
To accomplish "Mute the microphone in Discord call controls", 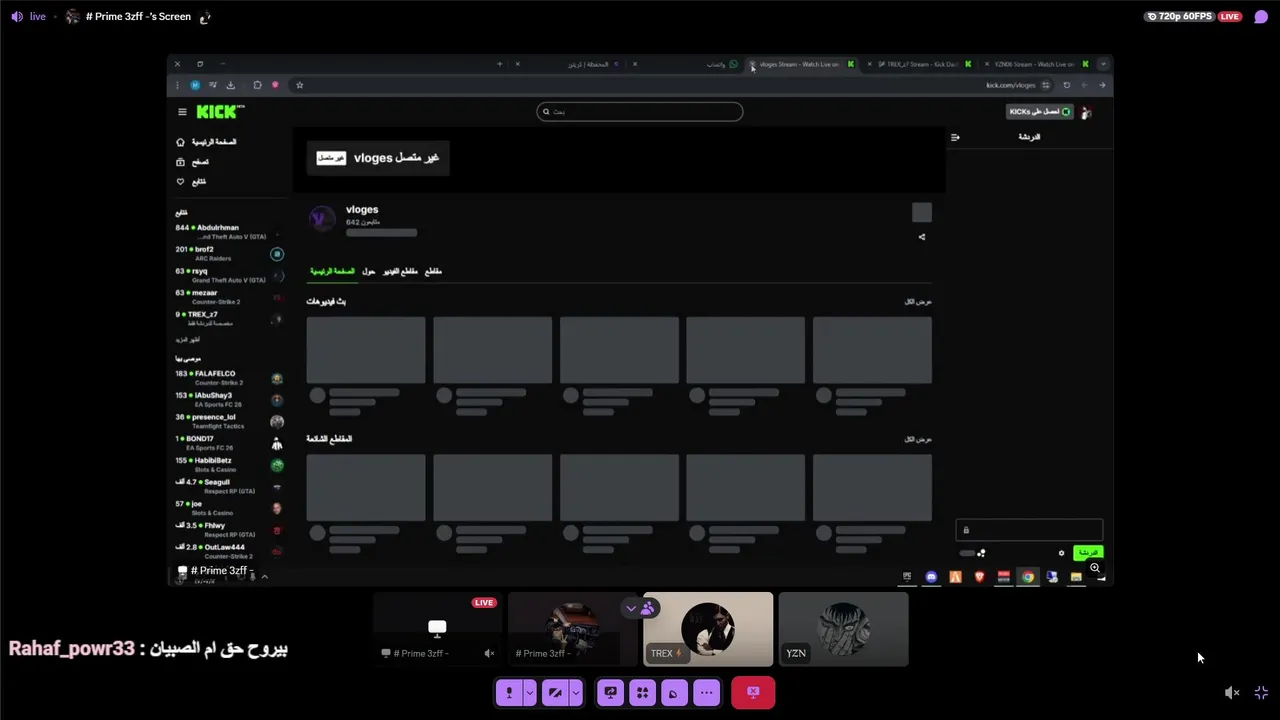I will 509,692.
